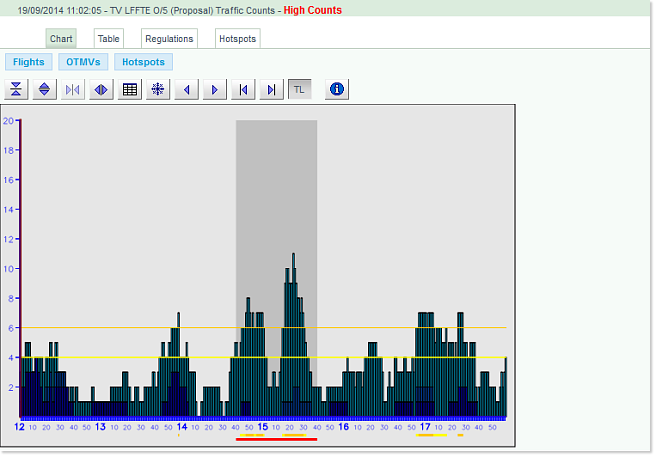
Task: Click the vertical expand arrows icon
Action: 44,90
